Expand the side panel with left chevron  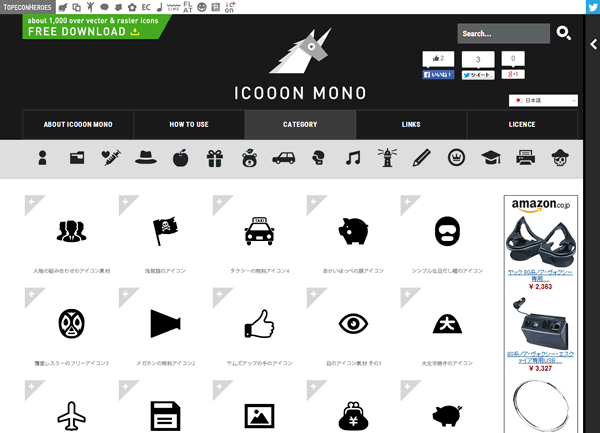tap(593, 44)
